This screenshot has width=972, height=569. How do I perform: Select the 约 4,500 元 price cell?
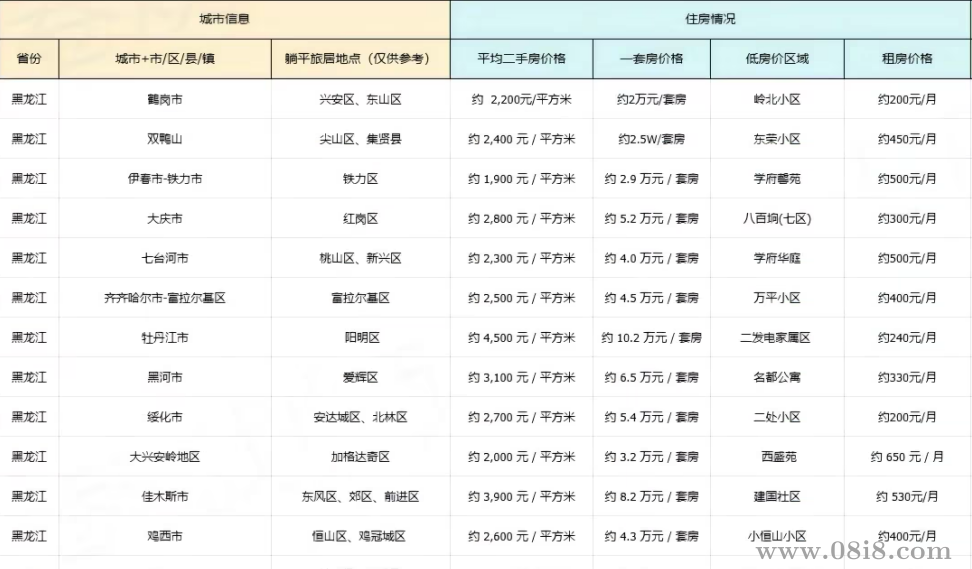(x=521, y=337)
